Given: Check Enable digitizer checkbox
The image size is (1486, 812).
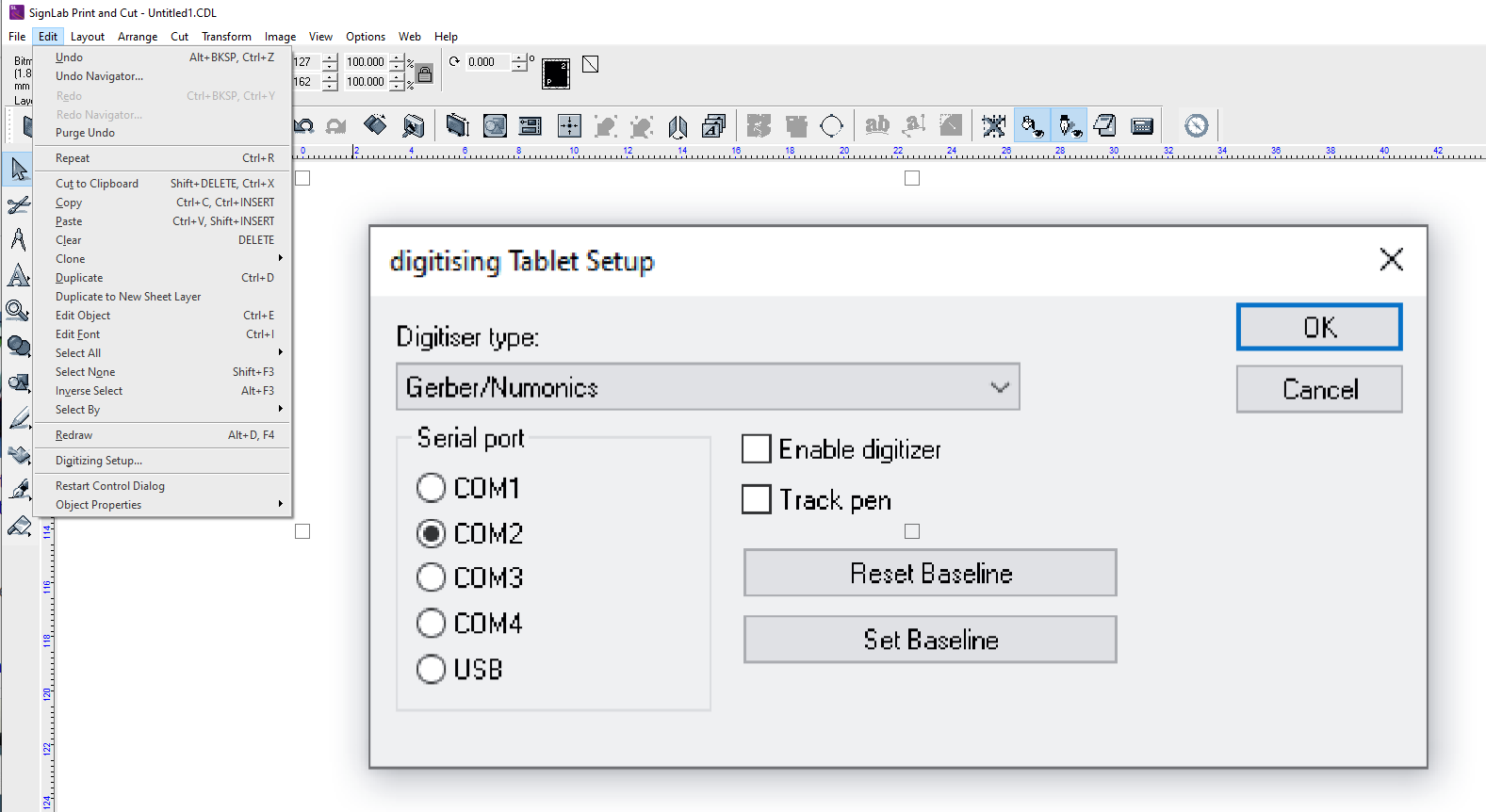Looking at the screenshot, I should [757, 449].
